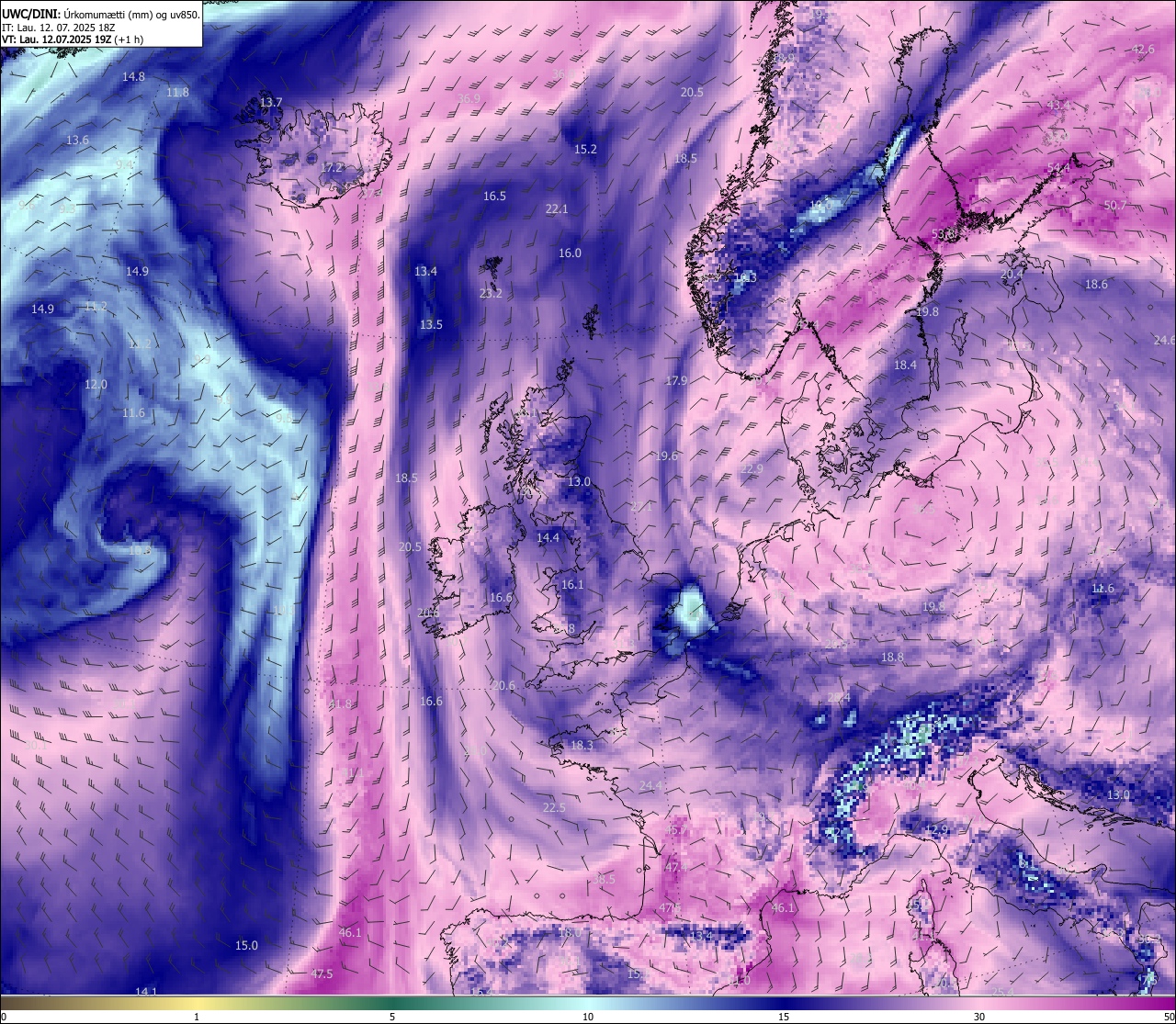
Task: Click the 14.4 map value
Action: (x=548, y=538)
